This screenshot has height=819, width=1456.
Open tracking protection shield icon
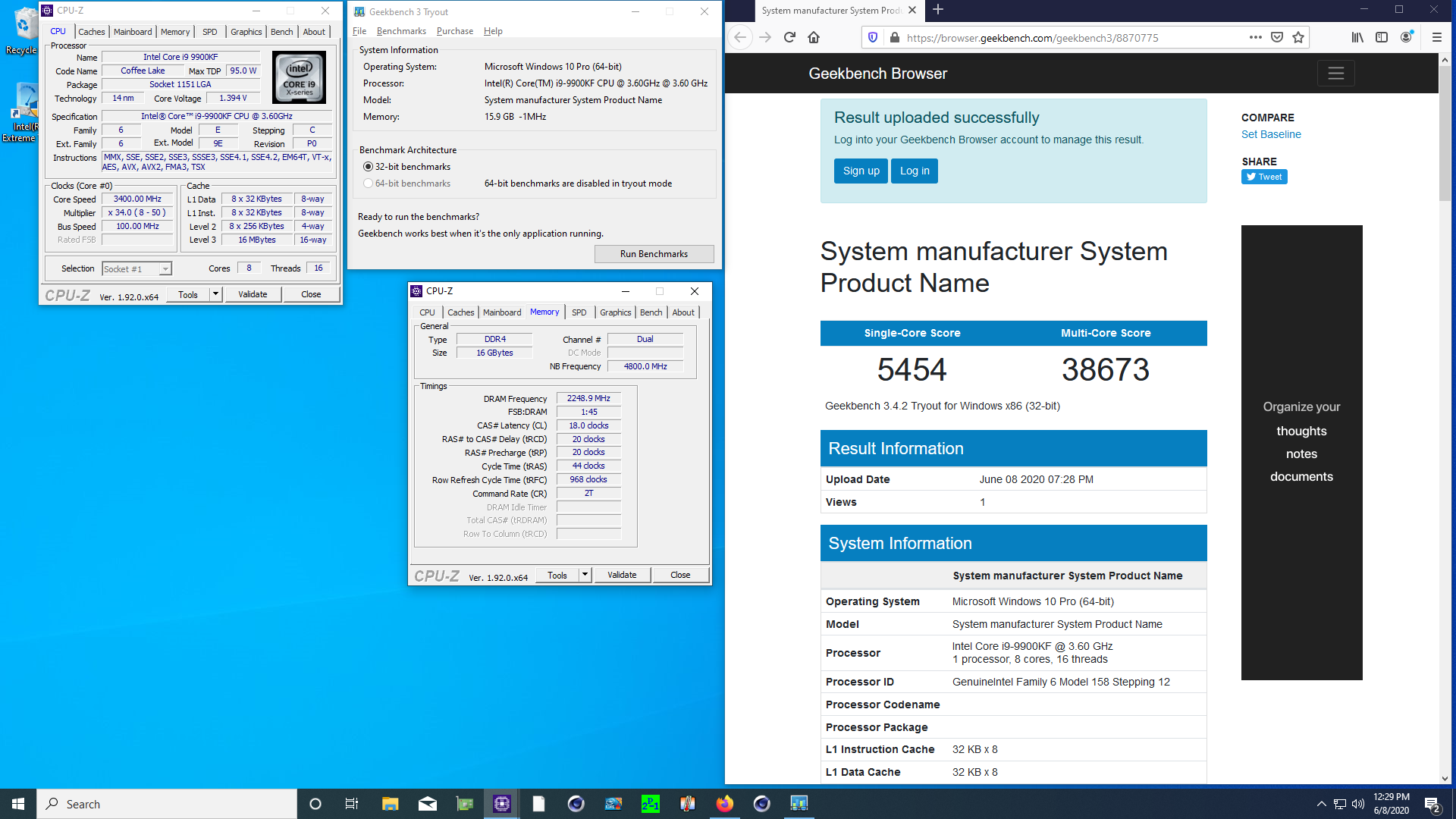click(873, 37)
